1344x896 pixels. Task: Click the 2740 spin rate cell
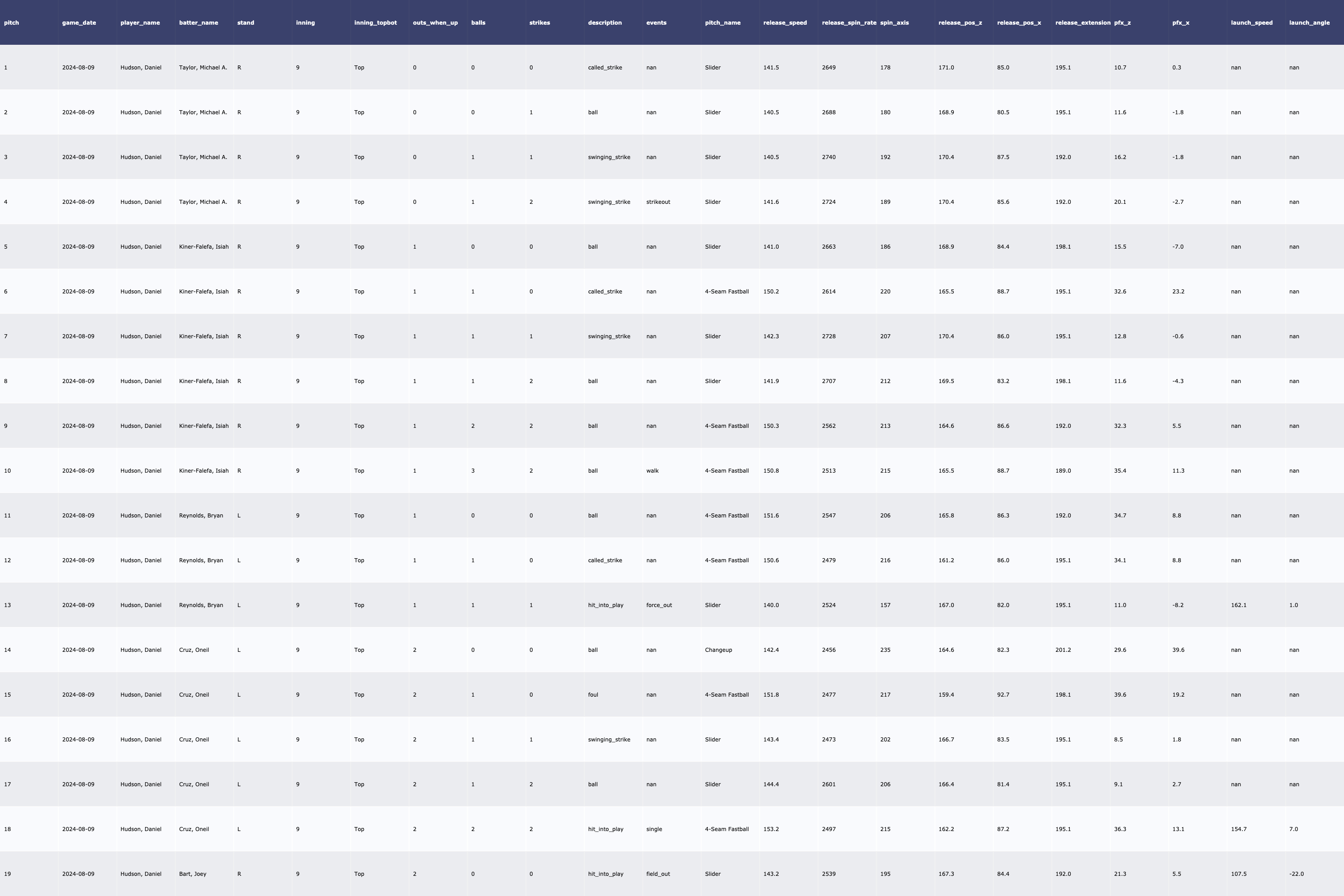tap(828, 157)
